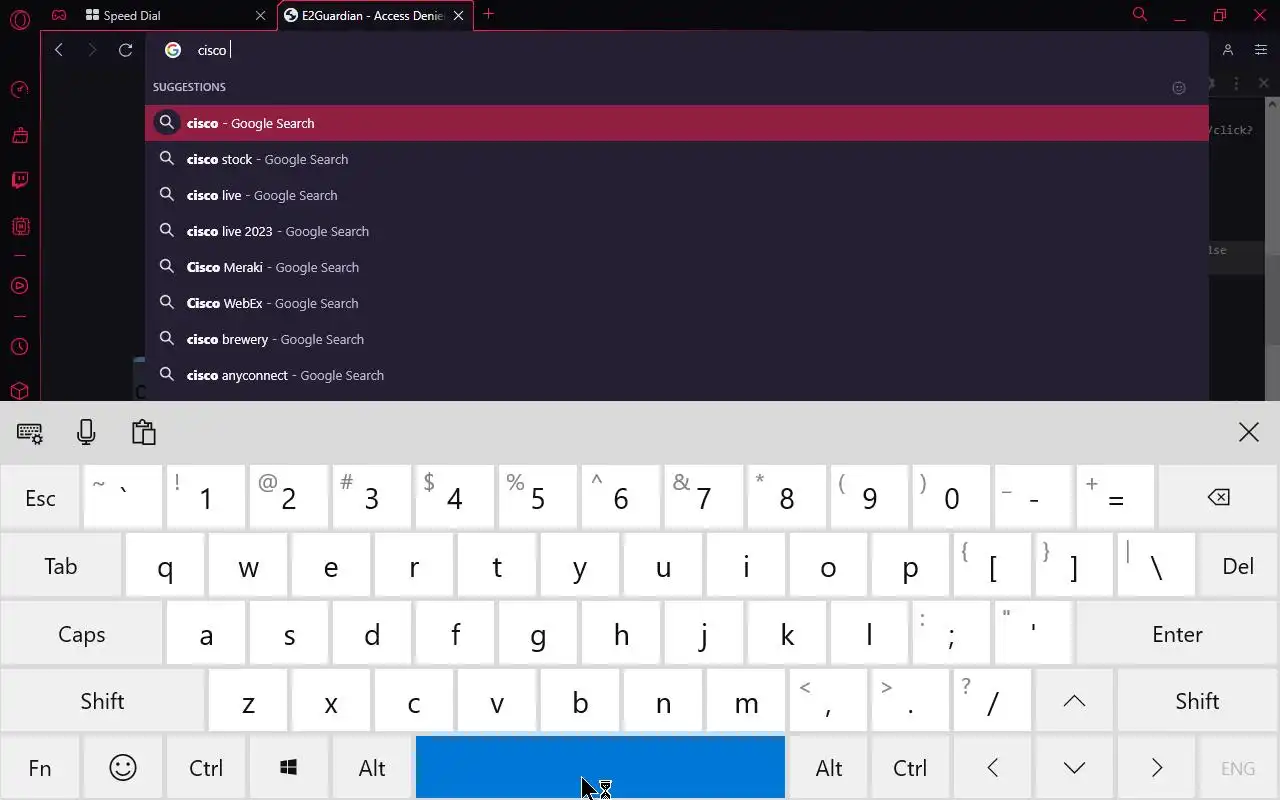
Task: Select 'cisco live 2023' suggestion
Action: 677,231
